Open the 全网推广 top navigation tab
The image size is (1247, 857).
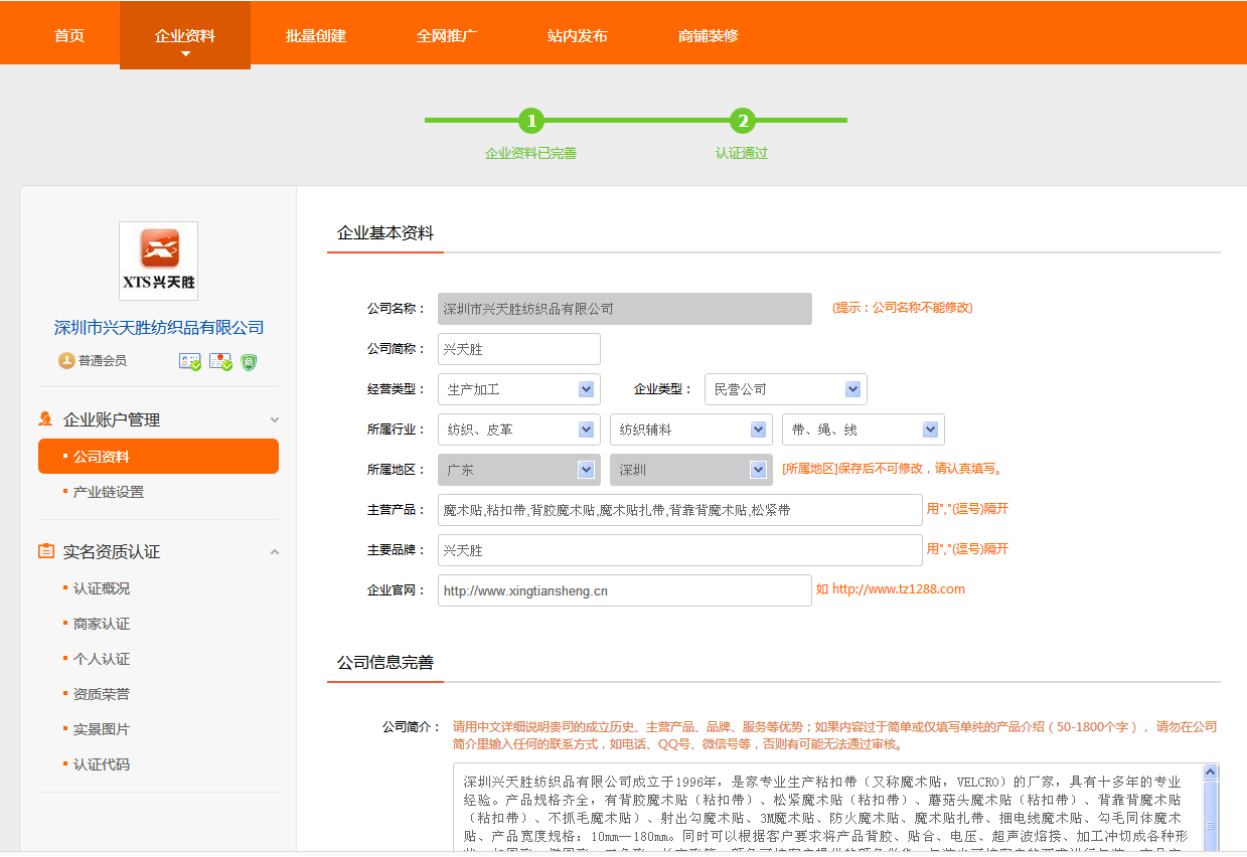(446, 36)
